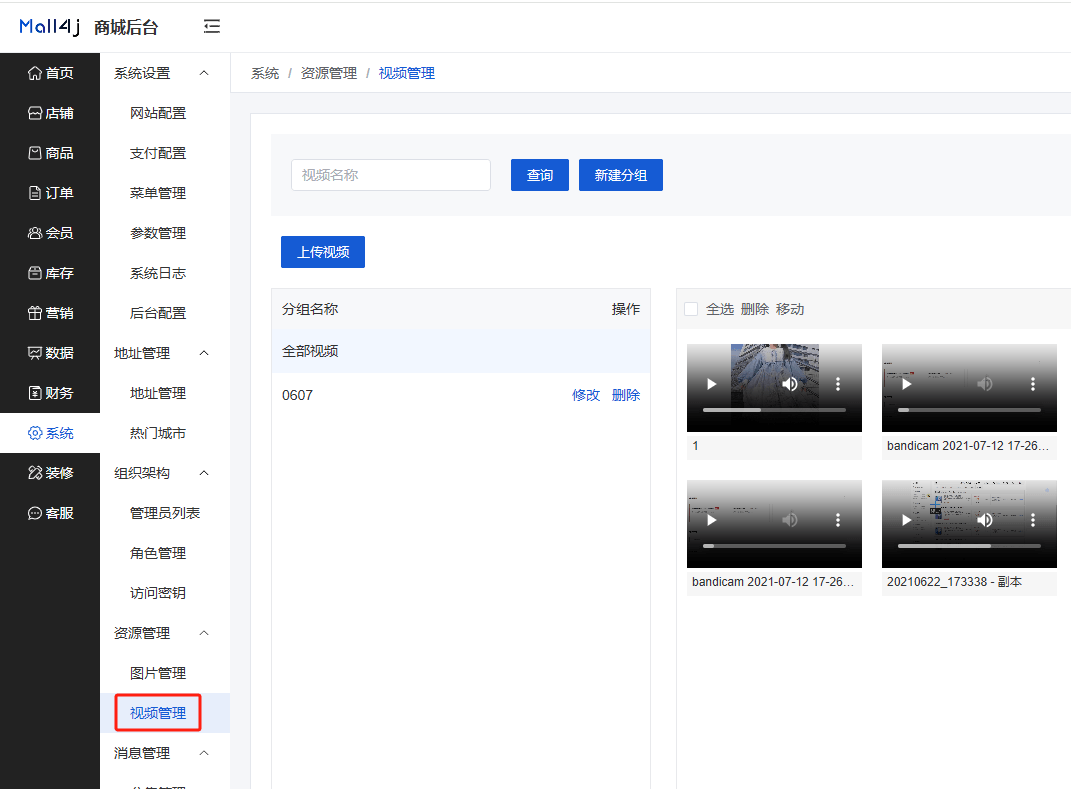This screenshot has width=1071, height=789.
Task: Seek in video 1 progress bar
Action: click(x=774, y=410)
